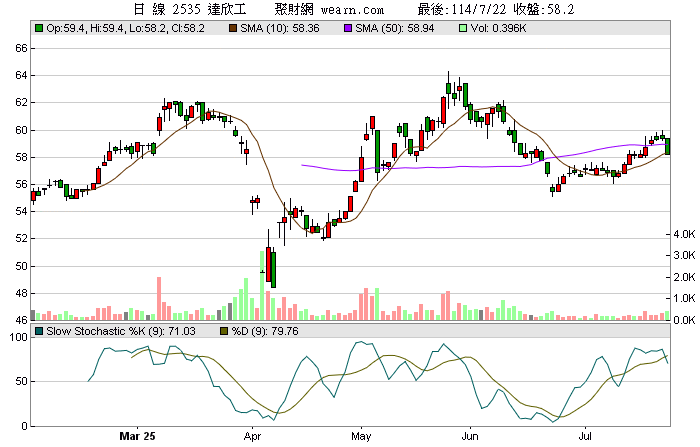Click the purple SMA (50) legend swatch
Screen dimensions: 700x447
coord(348,29)
